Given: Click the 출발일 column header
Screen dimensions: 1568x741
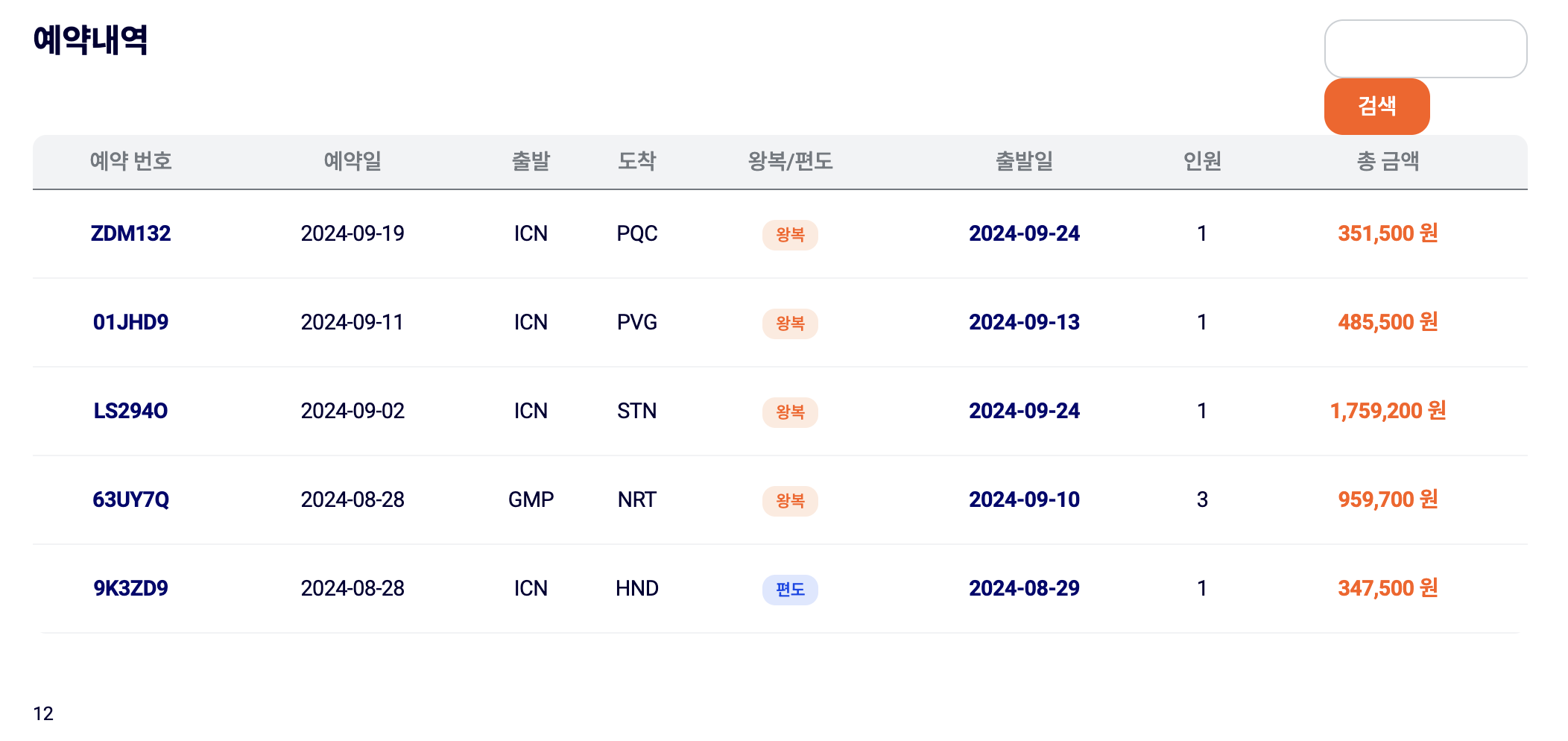Looking at the screenshot, I should point(1024,161).
